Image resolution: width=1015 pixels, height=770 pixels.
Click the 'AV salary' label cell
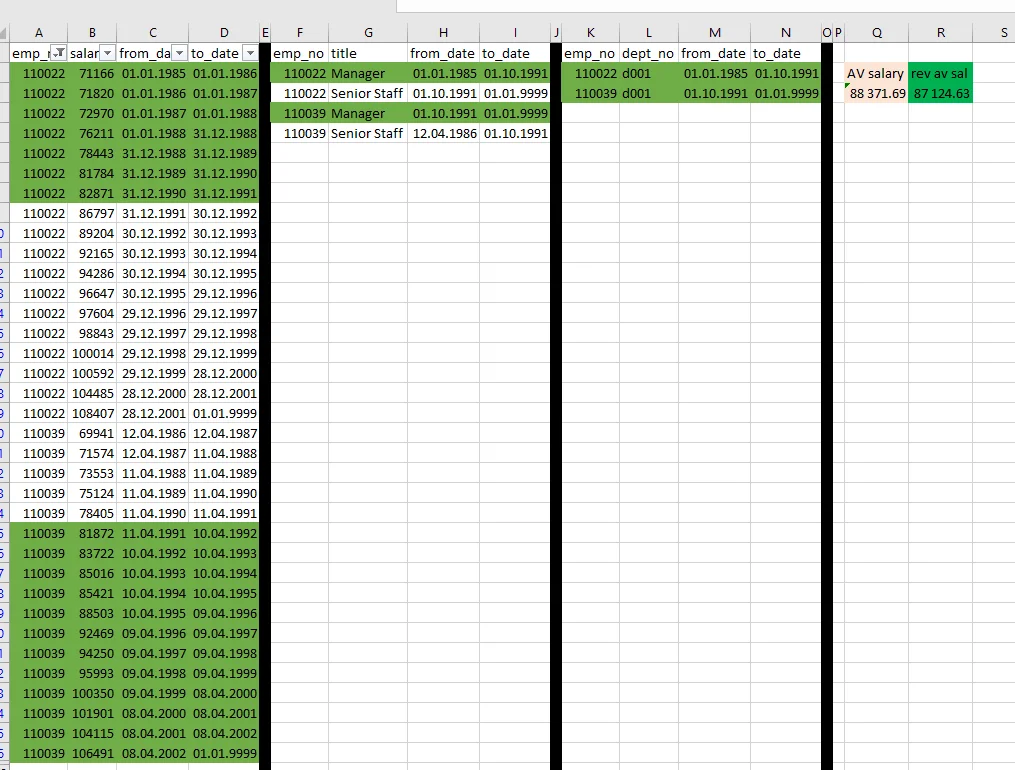click(876, 73)
